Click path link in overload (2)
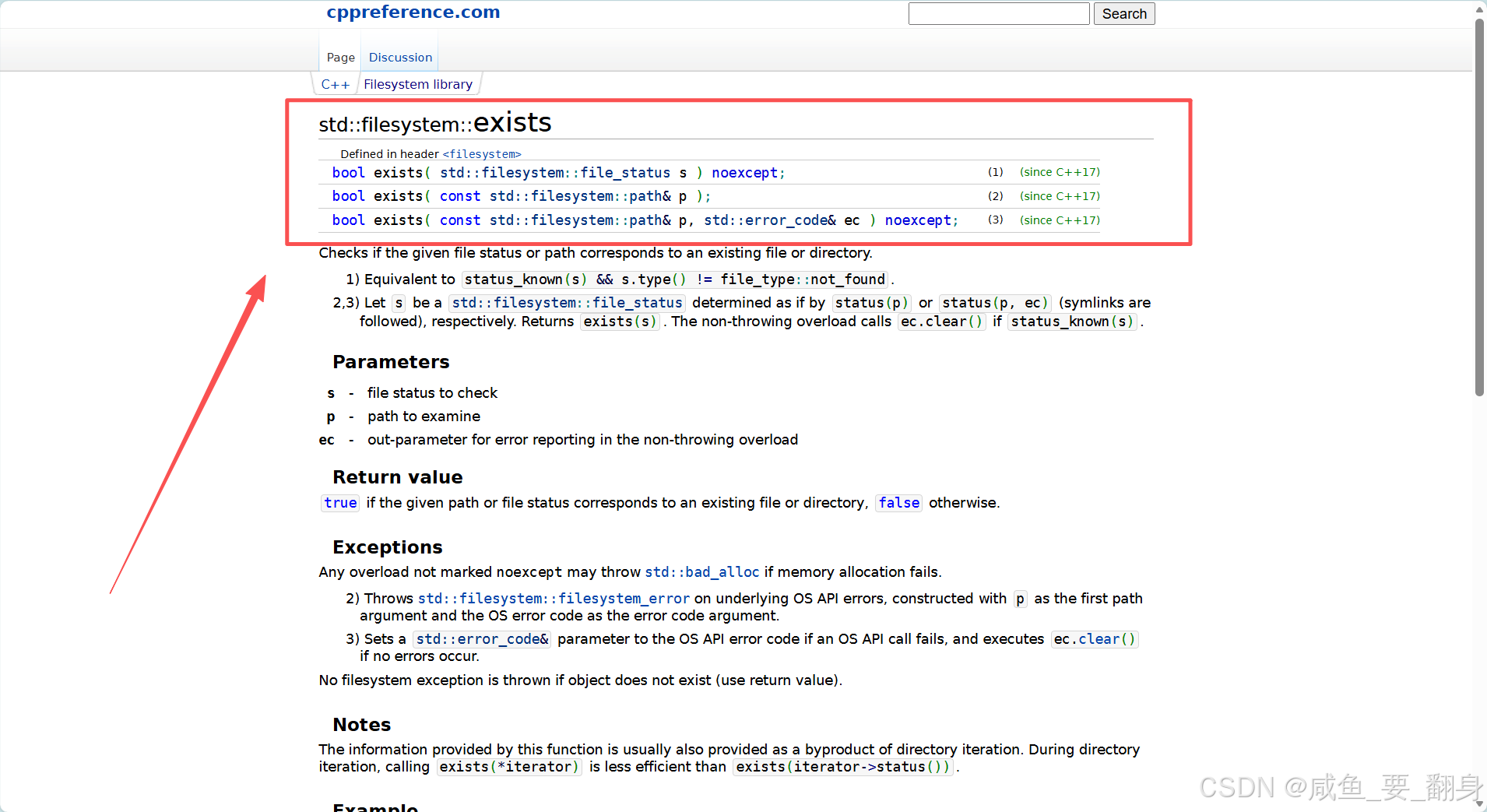The width and height of the screenshot is (1487, 812). coord(580,196)
